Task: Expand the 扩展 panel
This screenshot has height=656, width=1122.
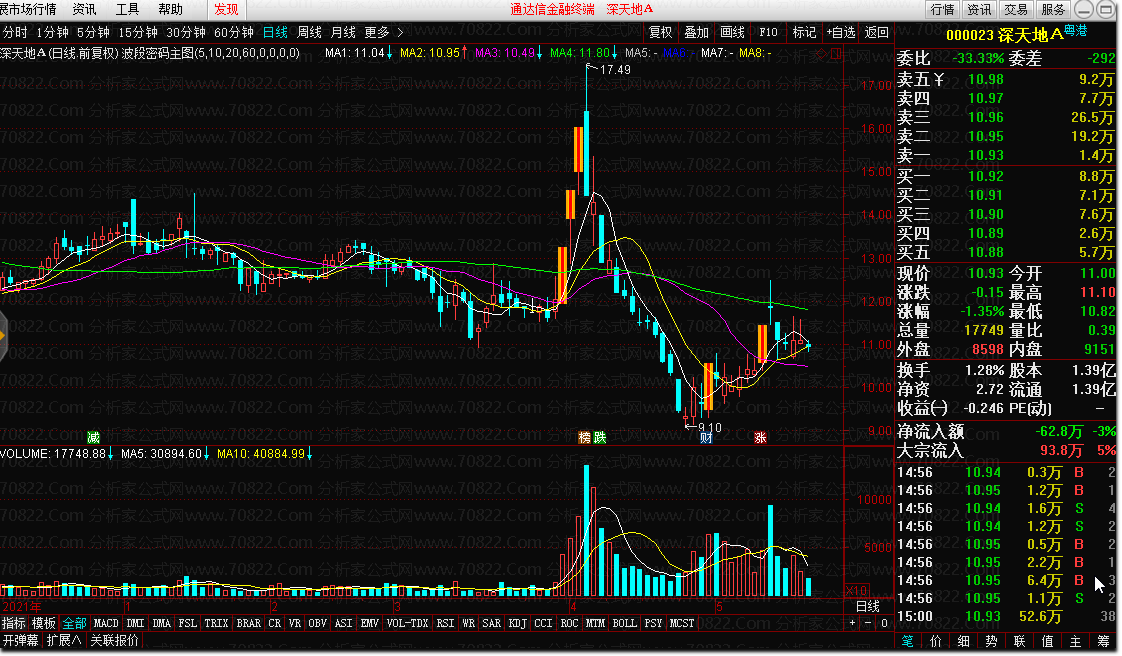Action: pyautogui.click(x=64, y=640)
